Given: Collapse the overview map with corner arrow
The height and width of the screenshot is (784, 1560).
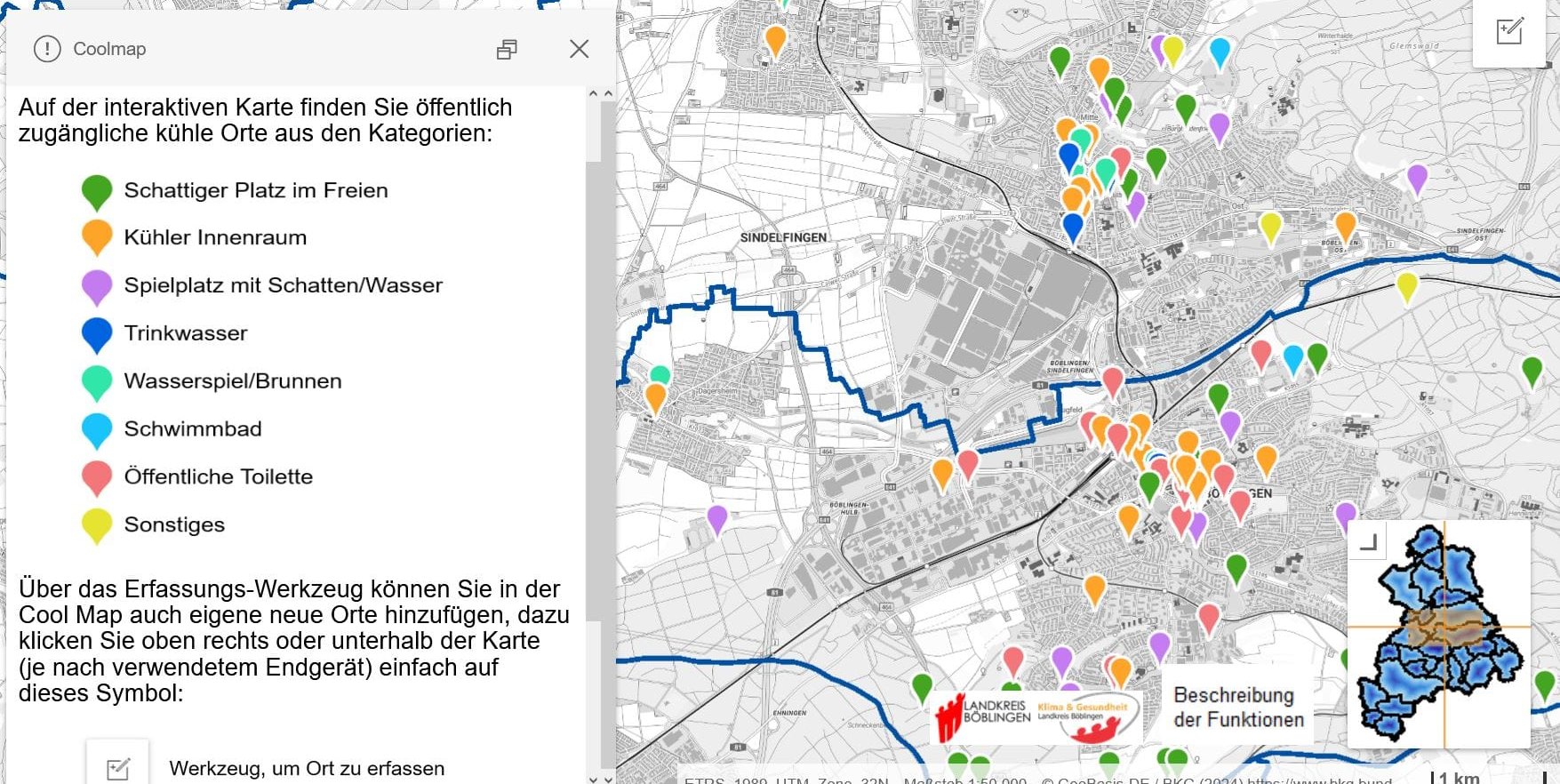Looking at the screenshot, I should 1369,541.
